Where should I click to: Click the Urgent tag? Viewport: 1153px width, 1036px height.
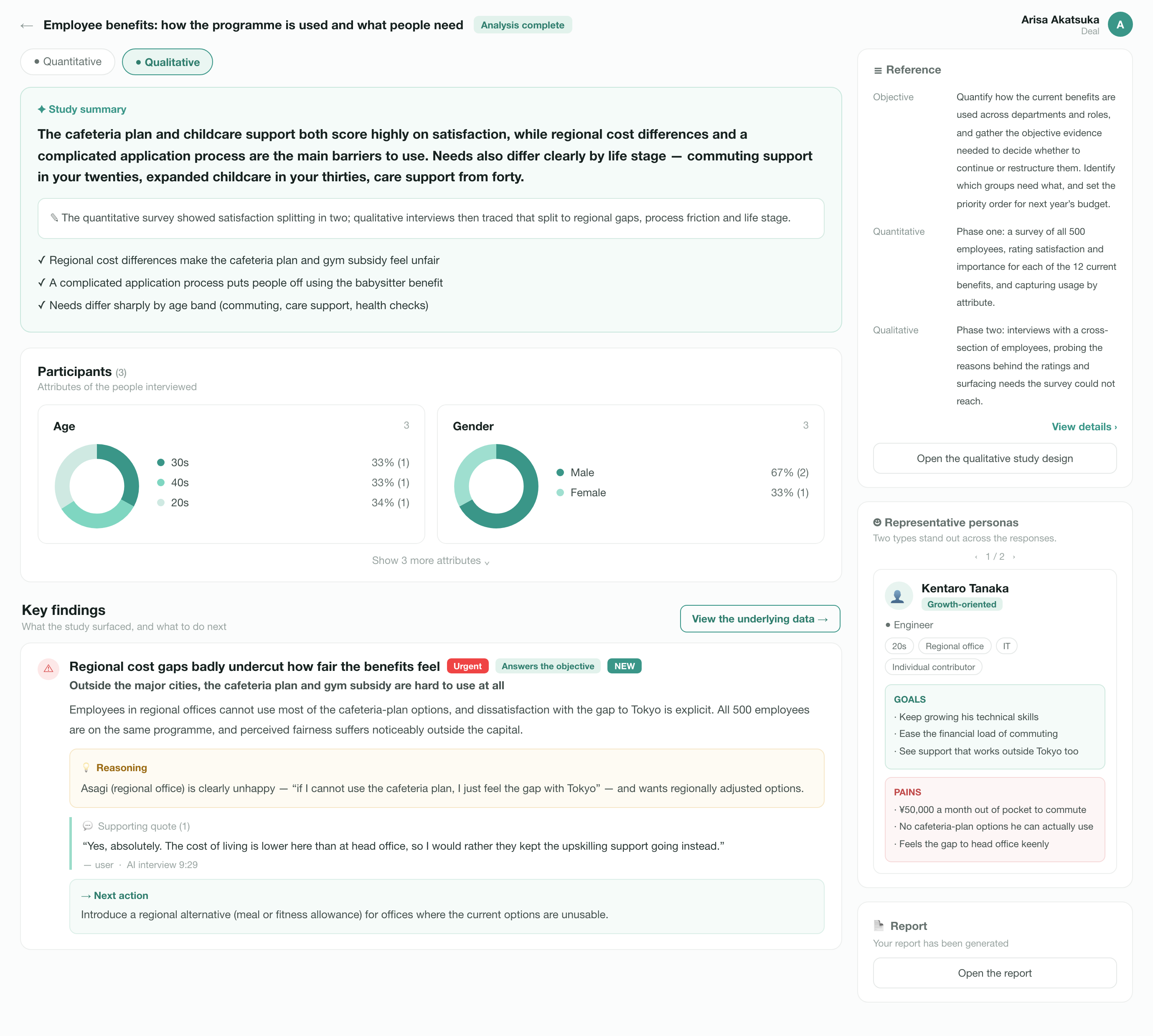tap(467, 666)
